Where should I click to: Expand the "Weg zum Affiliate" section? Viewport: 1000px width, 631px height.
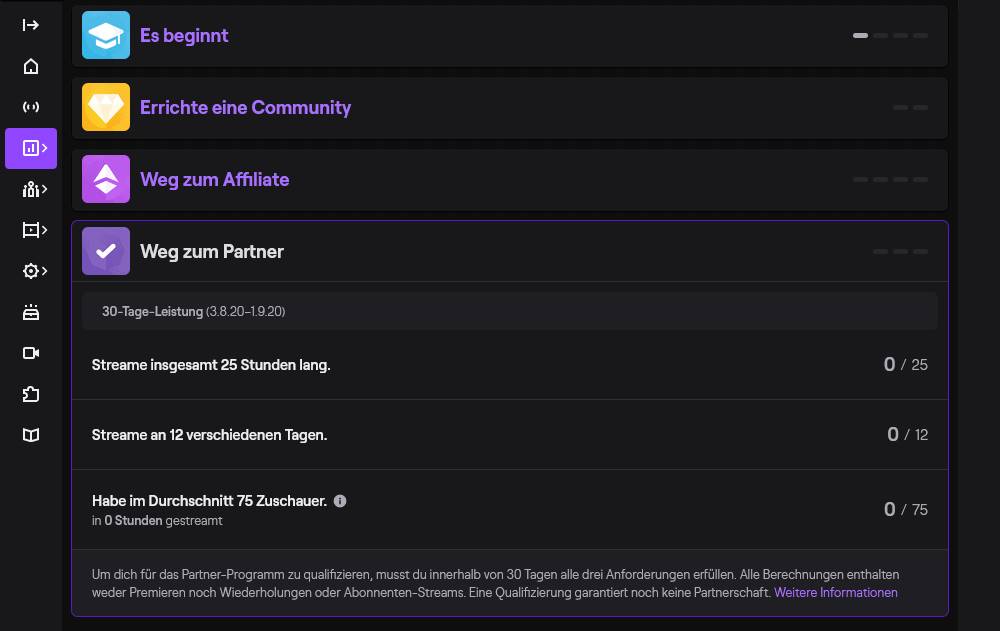coord(214,180)
